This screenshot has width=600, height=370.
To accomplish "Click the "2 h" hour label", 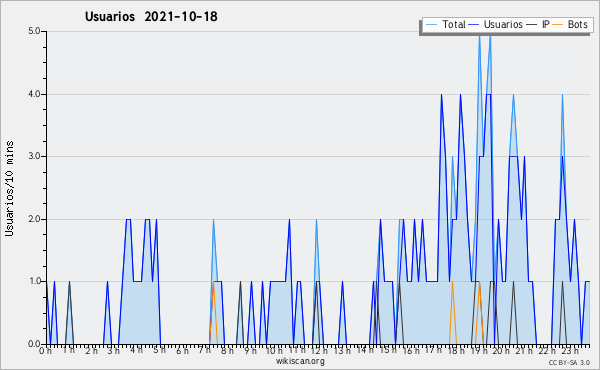I will coord(91,351).
